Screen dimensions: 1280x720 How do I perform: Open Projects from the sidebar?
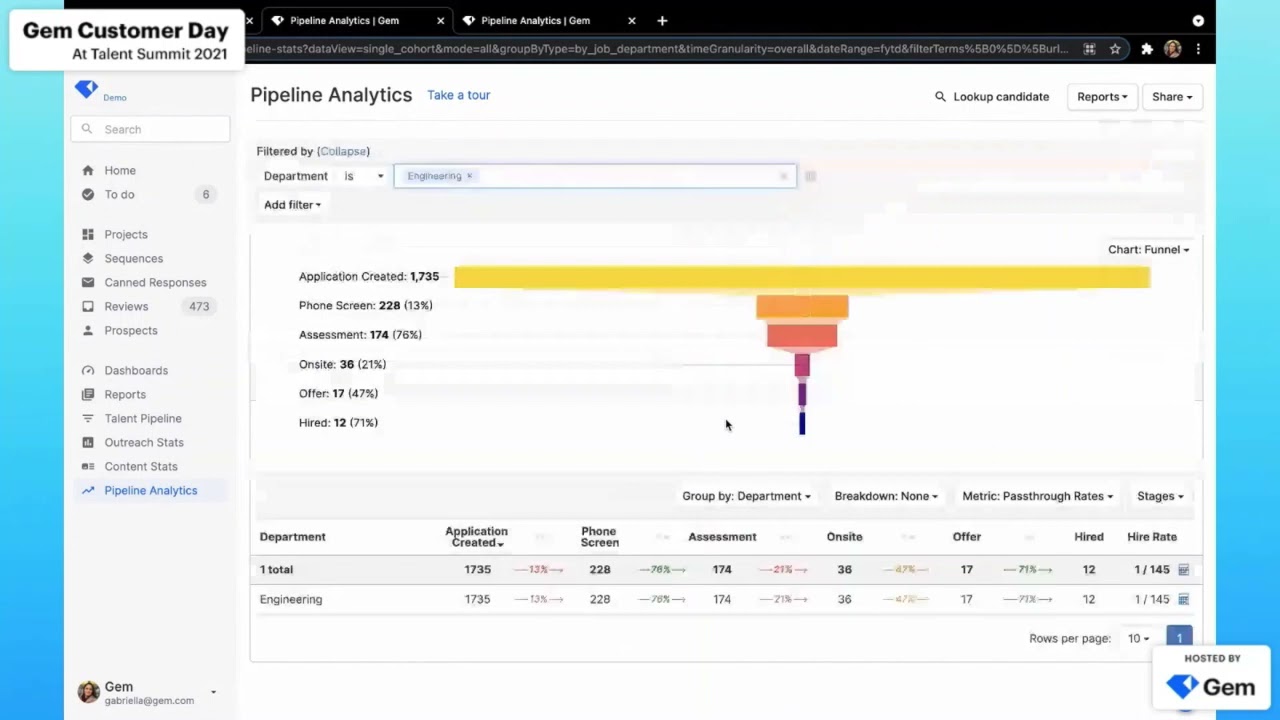click(x=126, y=234)
